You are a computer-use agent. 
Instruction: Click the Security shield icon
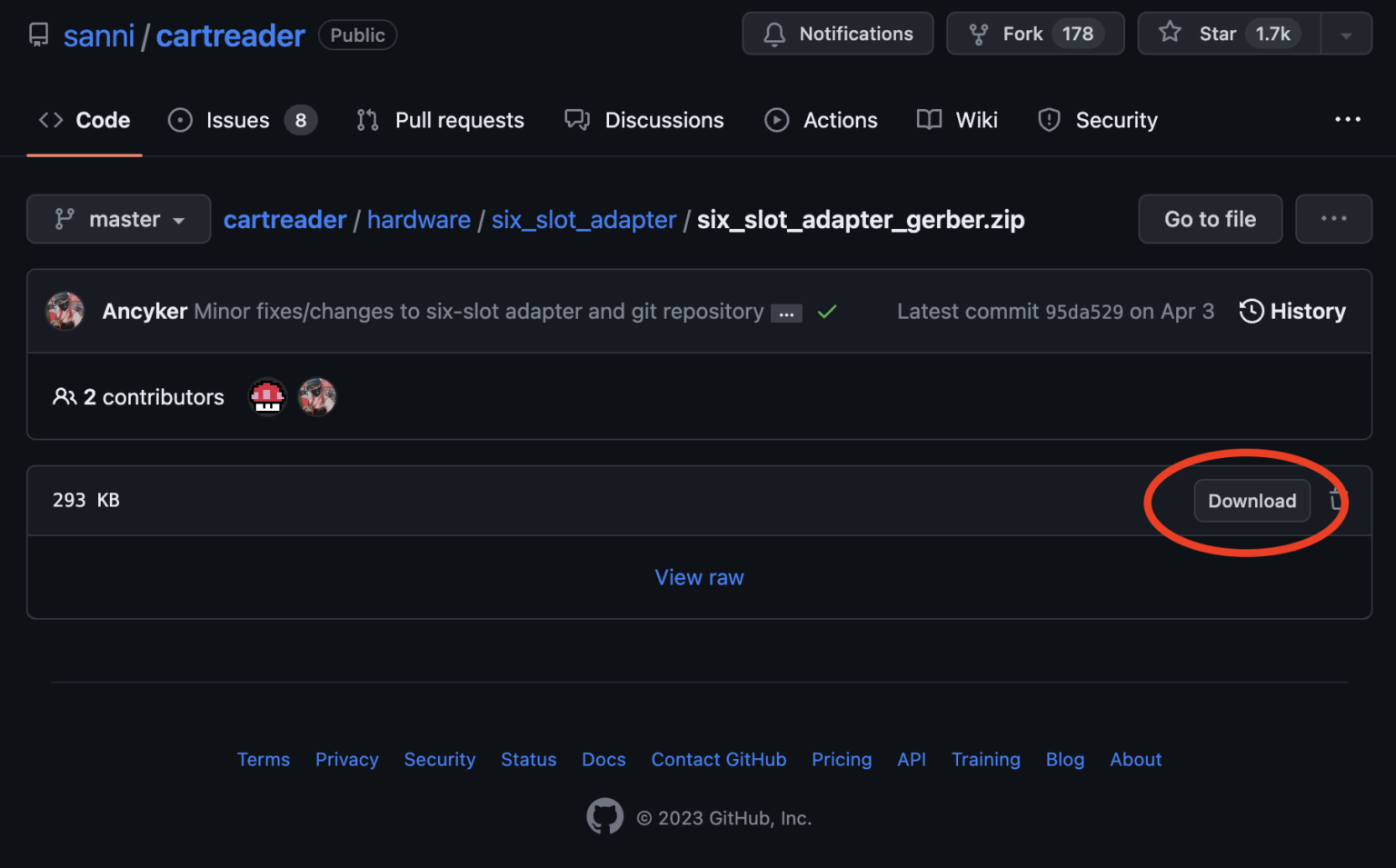(1050, 119)
